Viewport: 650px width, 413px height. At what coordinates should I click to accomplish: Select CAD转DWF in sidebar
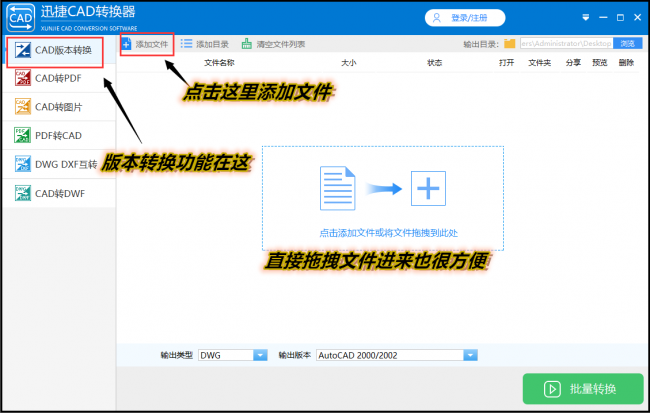pos(59,193)
